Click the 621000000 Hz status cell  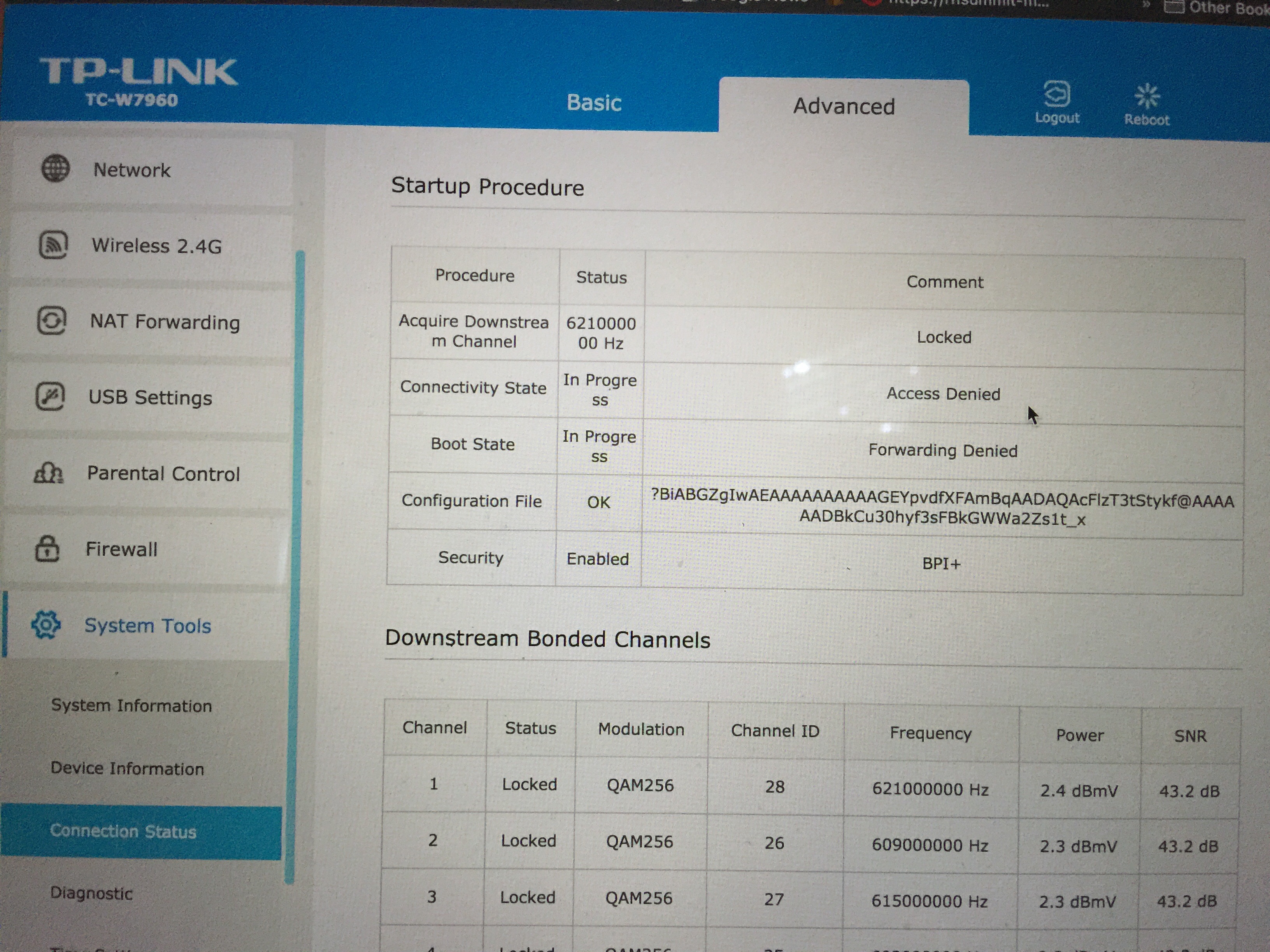[x=601, y=333]
